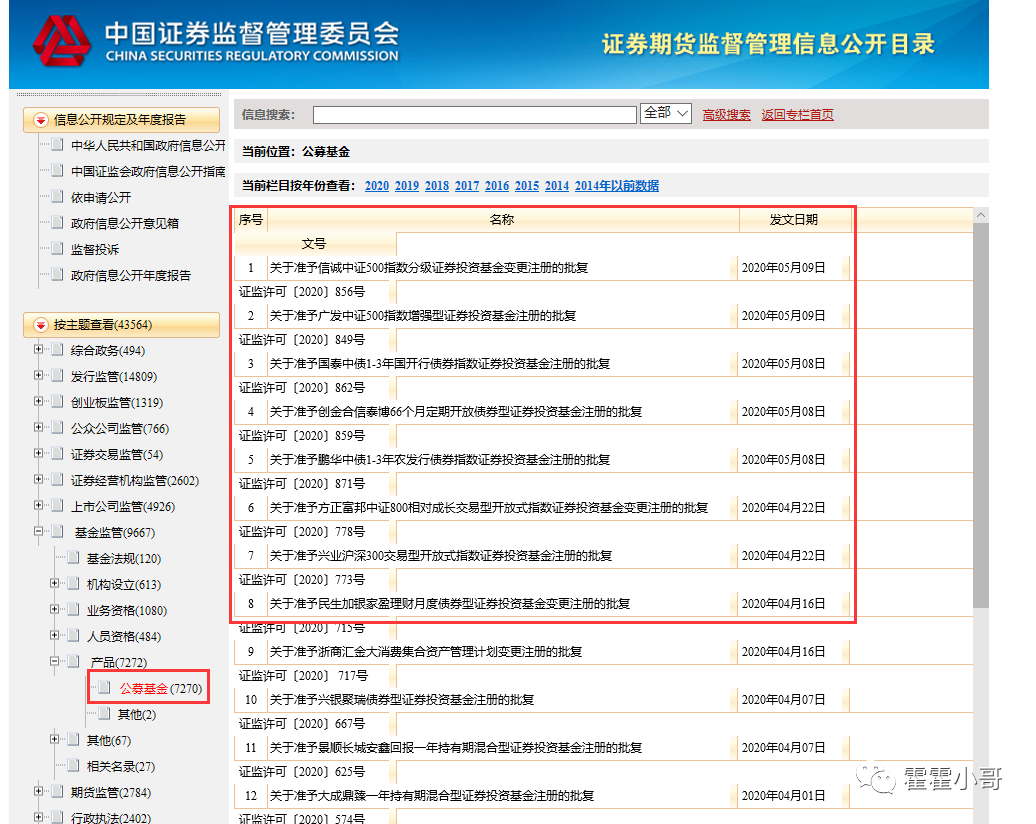
Task: Click the vertical scrollbar thumb of the list
Action: 981,415
